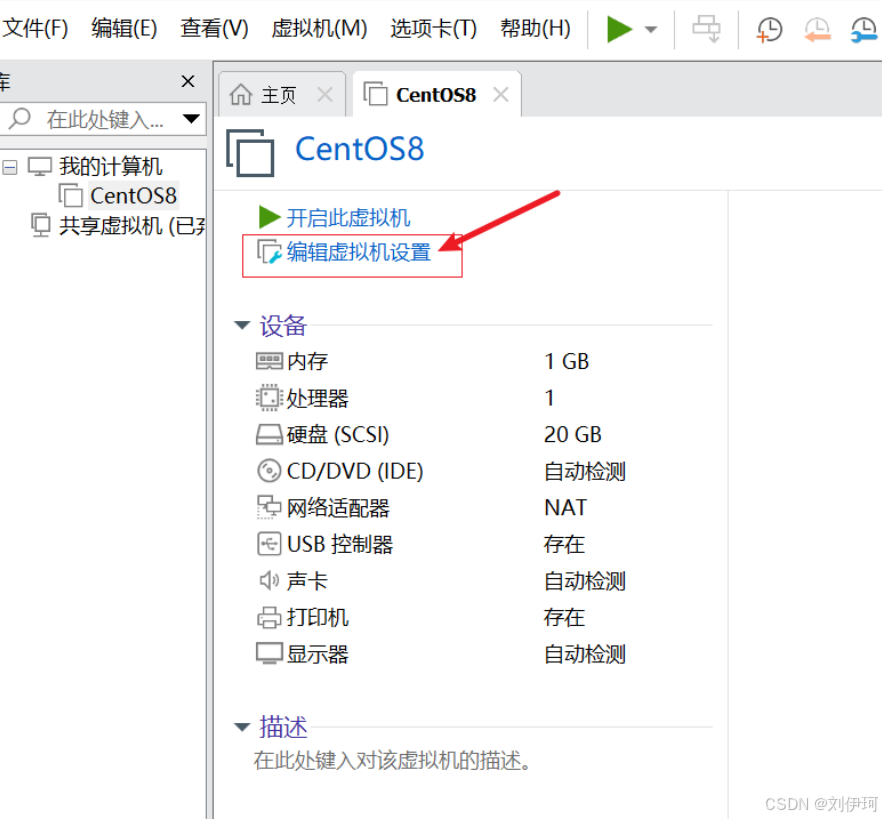Open the 虚拟机(M) menu

tap(319, 28)
